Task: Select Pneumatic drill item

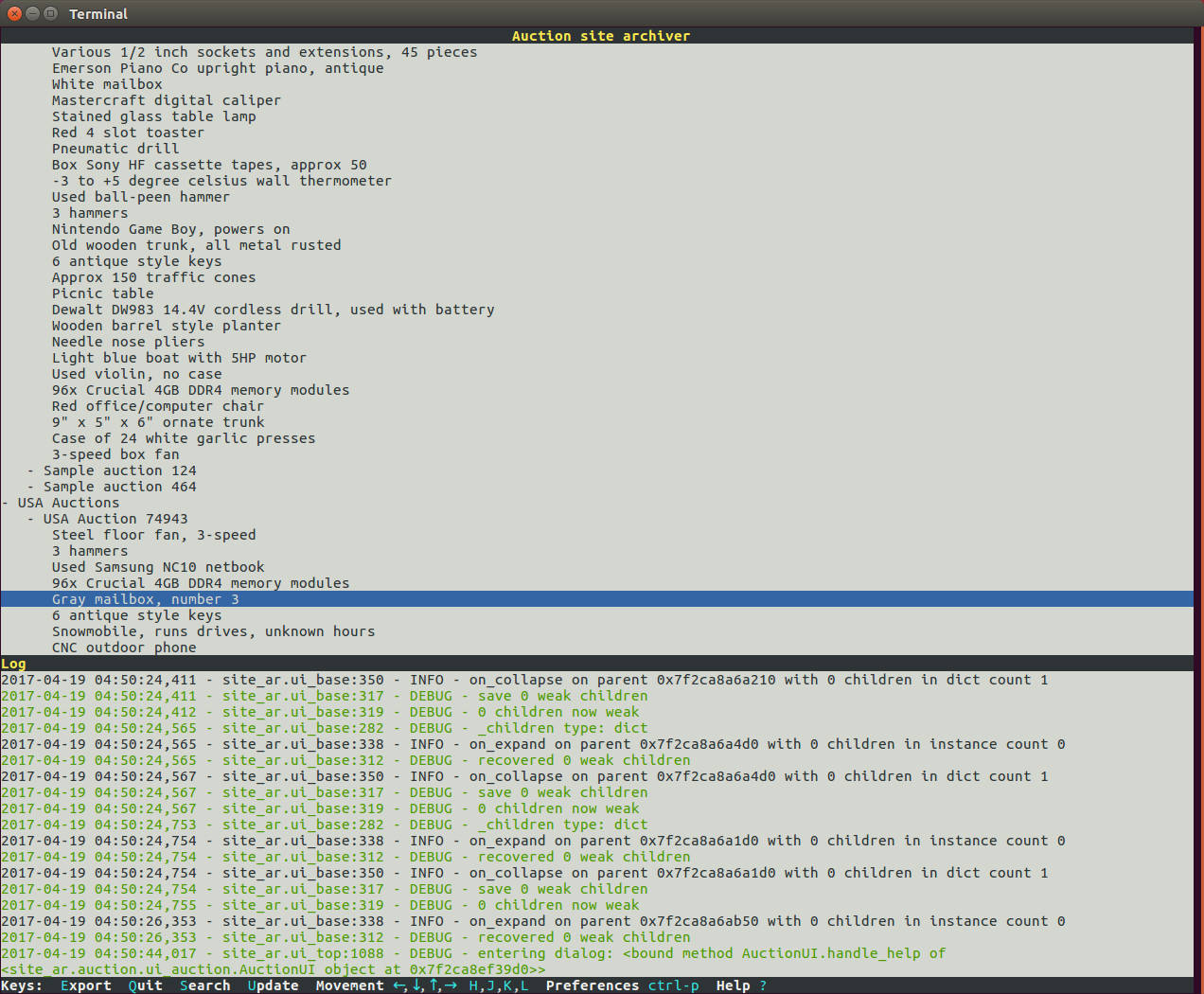Action: [115, 149]
